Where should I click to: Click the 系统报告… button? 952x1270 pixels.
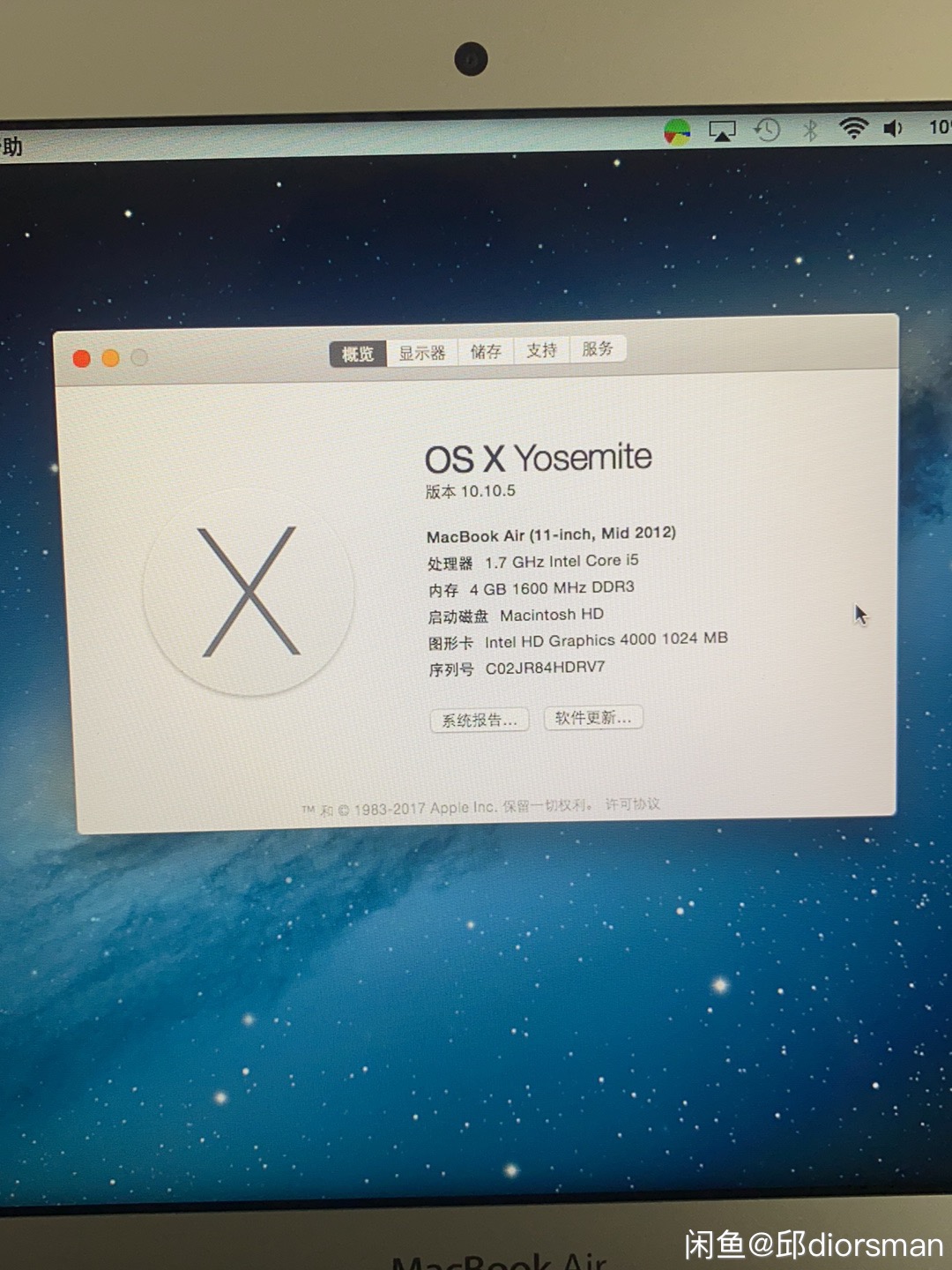click(x=480, y=720)
